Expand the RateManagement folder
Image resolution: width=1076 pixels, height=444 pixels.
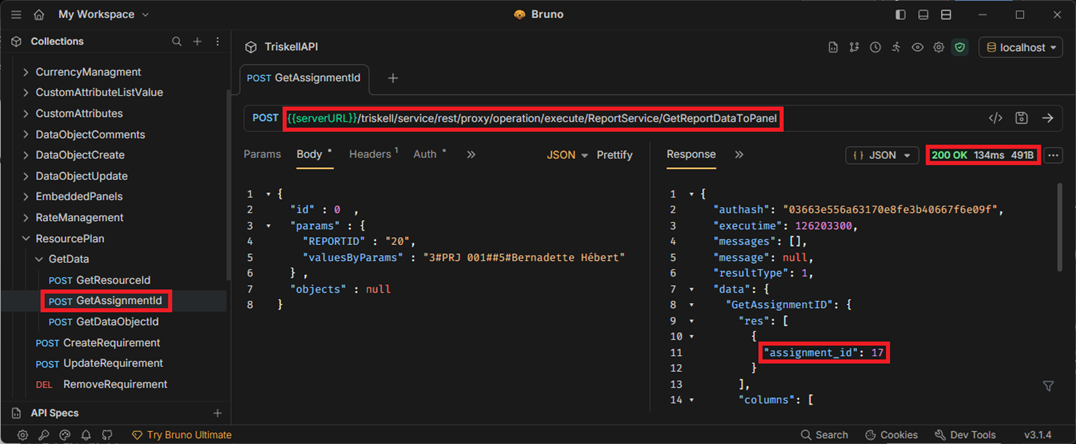79,218
